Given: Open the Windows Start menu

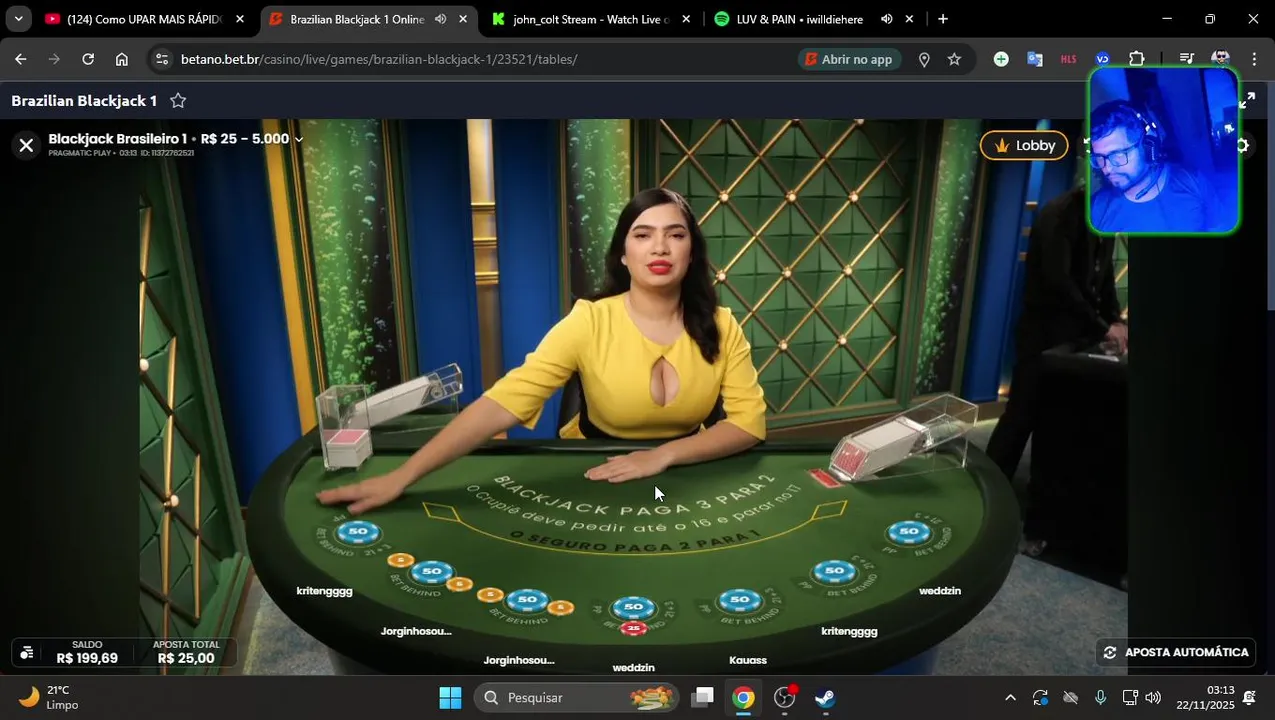Looking at the screenshot, I should pos(450,697).
